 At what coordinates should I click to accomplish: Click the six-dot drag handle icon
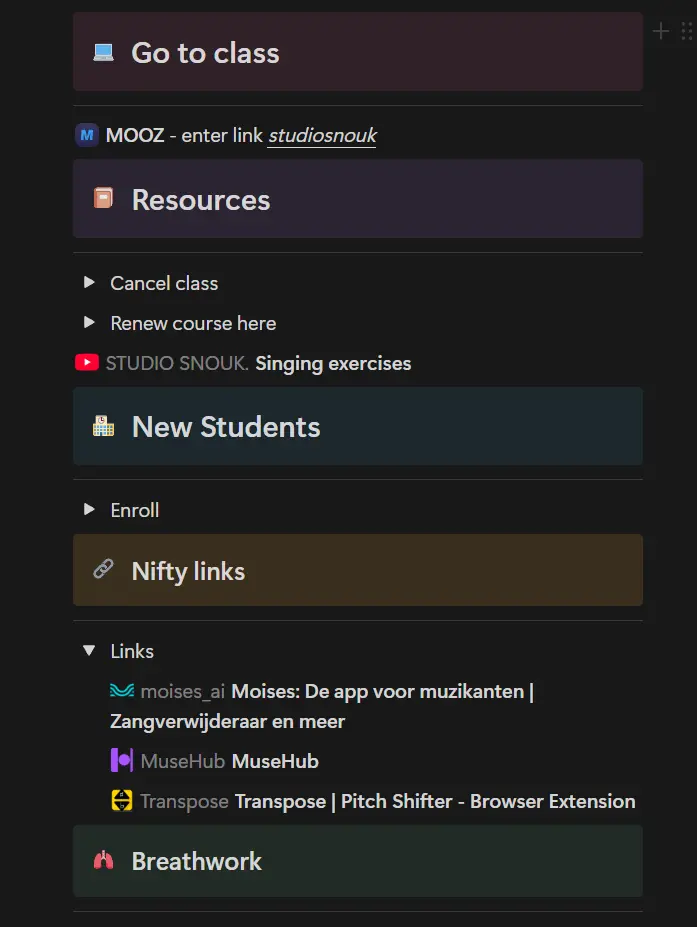click(x=686, y=32)
